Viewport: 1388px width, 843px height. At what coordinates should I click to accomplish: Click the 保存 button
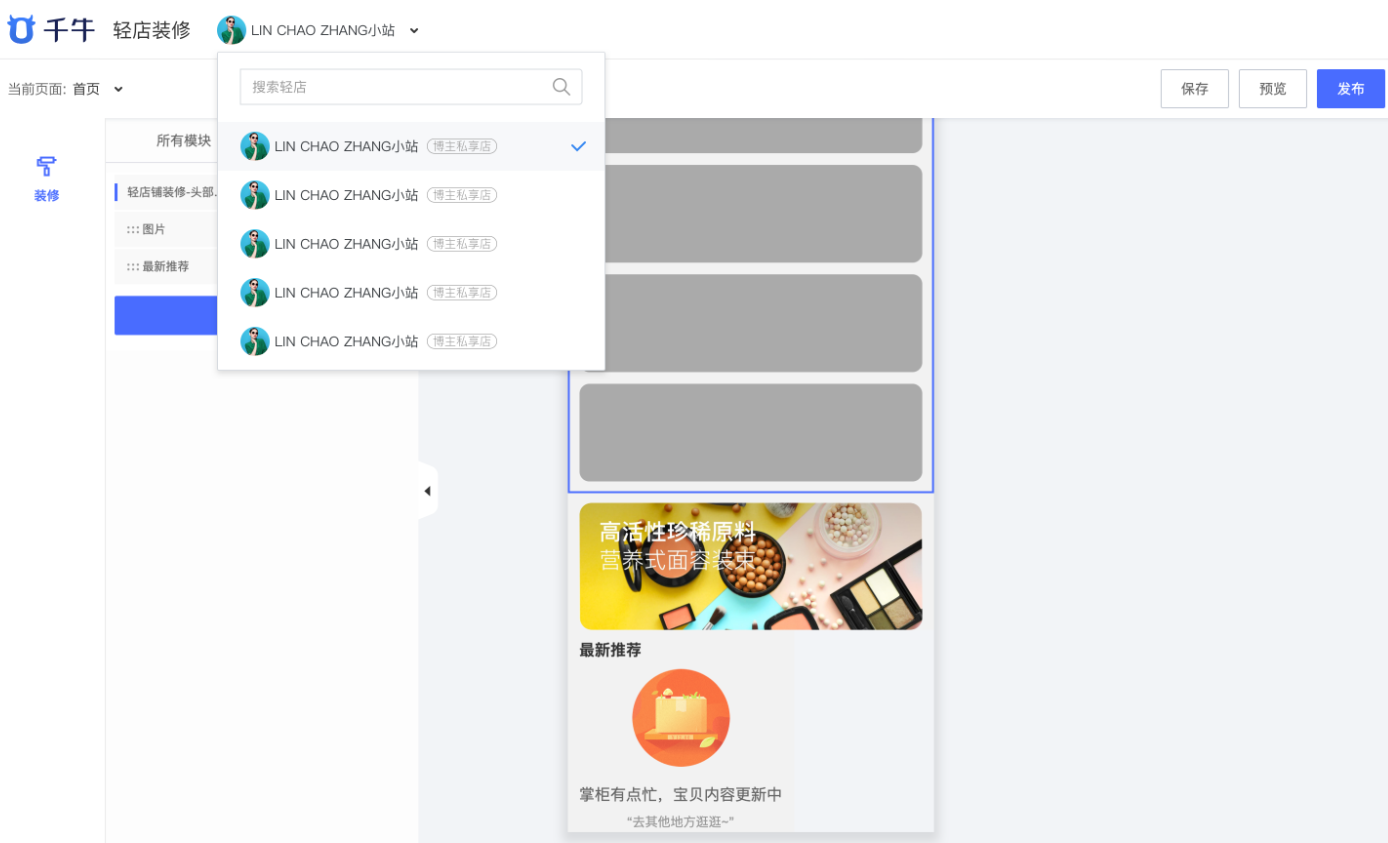tap(1194, 89)
